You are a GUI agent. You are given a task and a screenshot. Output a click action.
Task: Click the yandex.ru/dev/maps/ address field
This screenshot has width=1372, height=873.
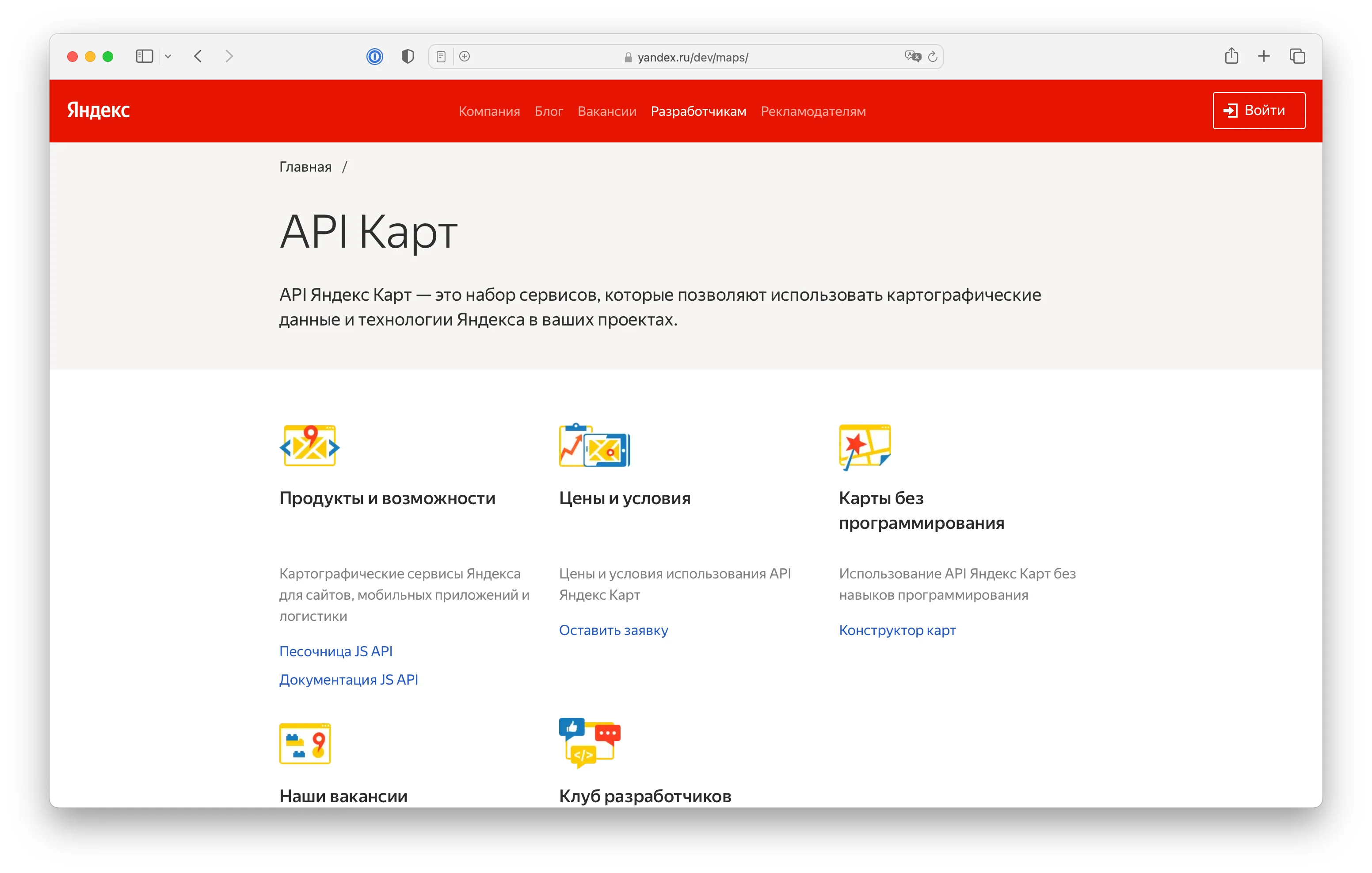(686, 57)
